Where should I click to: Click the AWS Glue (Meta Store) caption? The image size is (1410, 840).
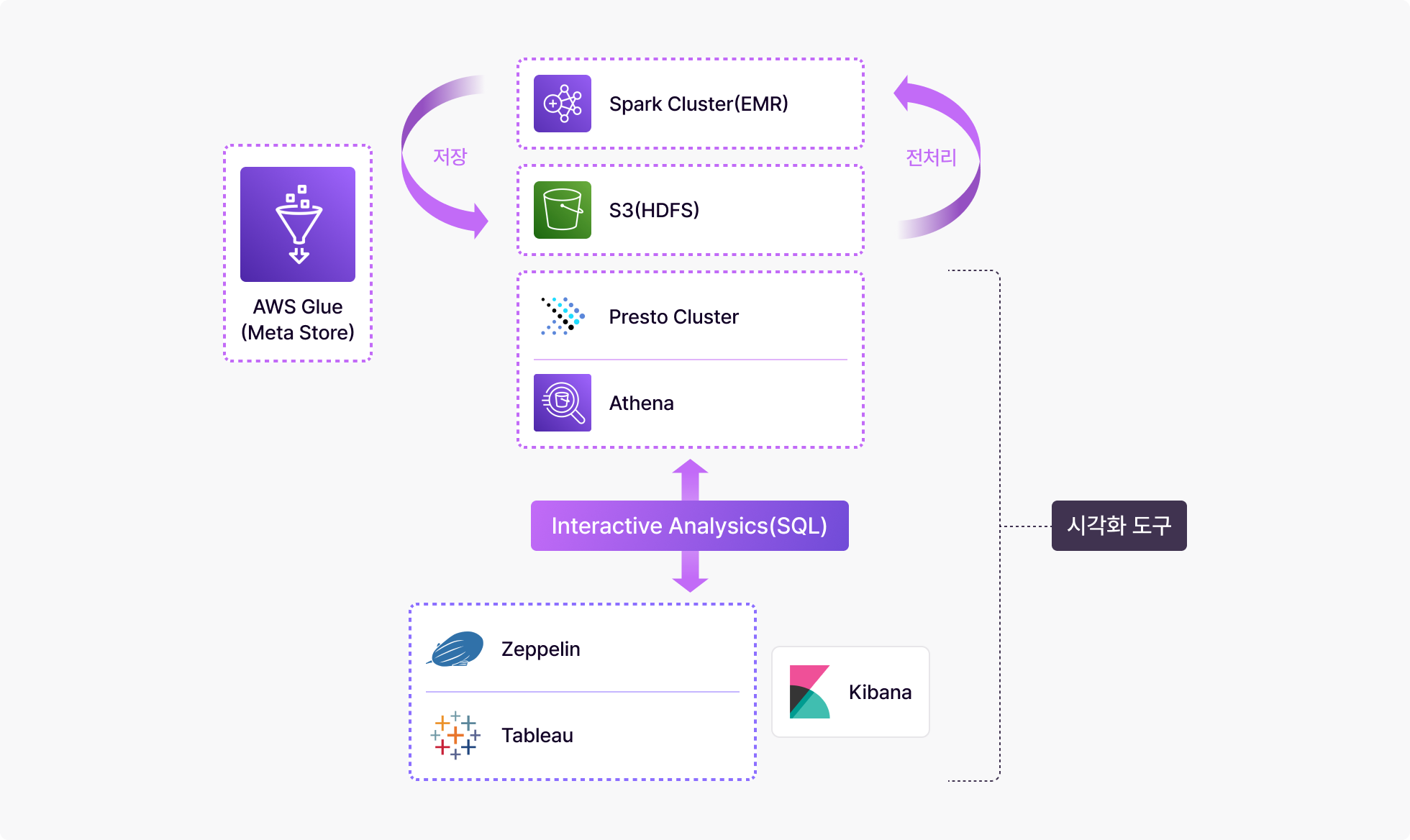[x=298, y=319]
